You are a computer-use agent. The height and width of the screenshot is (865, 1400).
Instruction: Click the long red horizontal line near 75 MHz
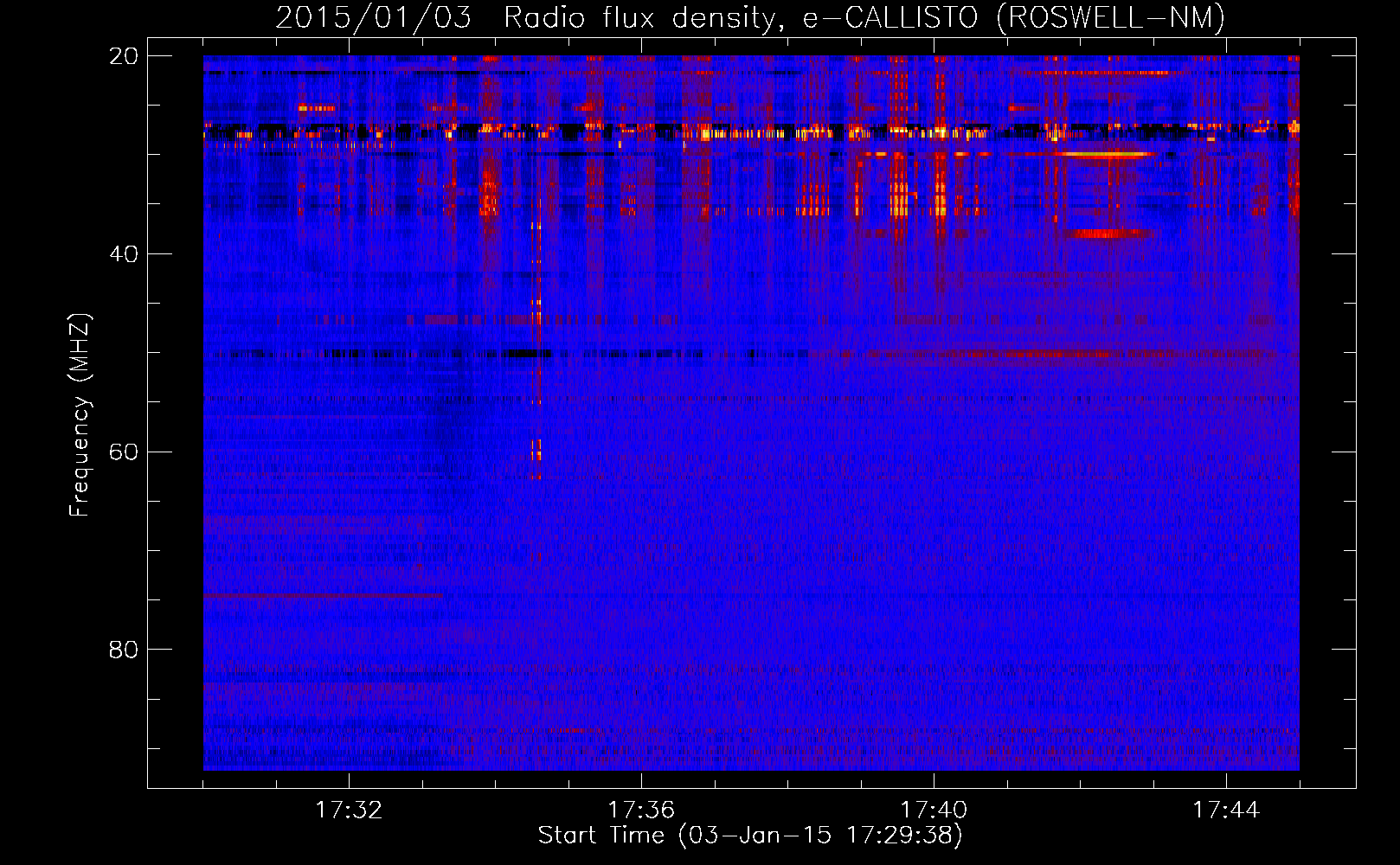pos(323,596)
